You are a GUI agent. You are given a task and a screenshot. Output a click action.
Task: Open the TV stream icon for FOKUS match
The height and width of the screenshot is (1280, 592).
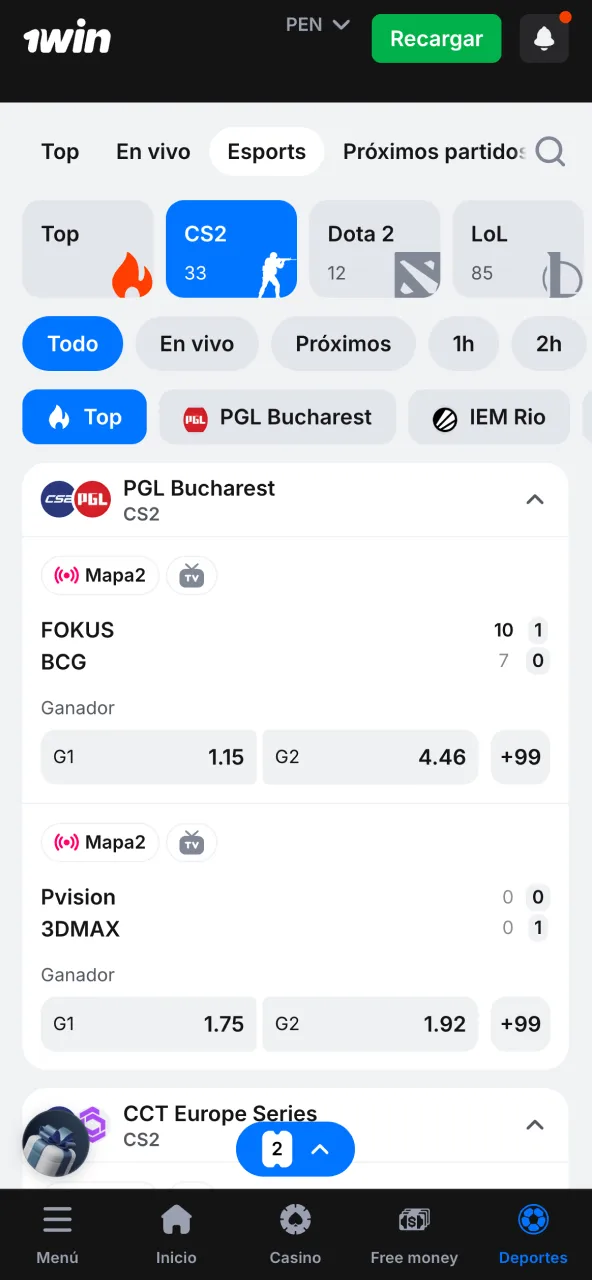pyautogui.click(x=191, y=575)
